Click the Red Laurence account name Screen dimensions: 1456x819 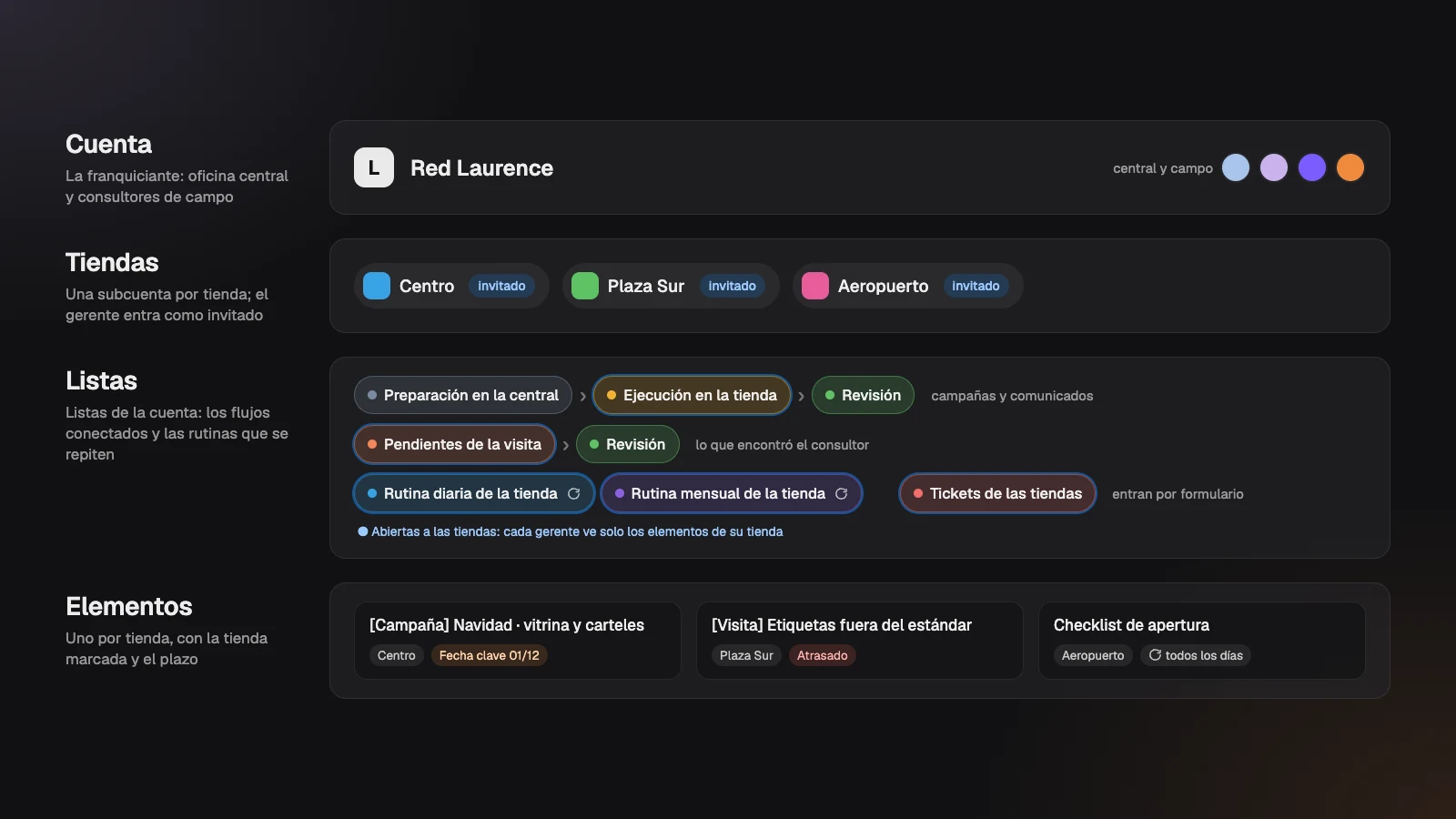(481, 168)
